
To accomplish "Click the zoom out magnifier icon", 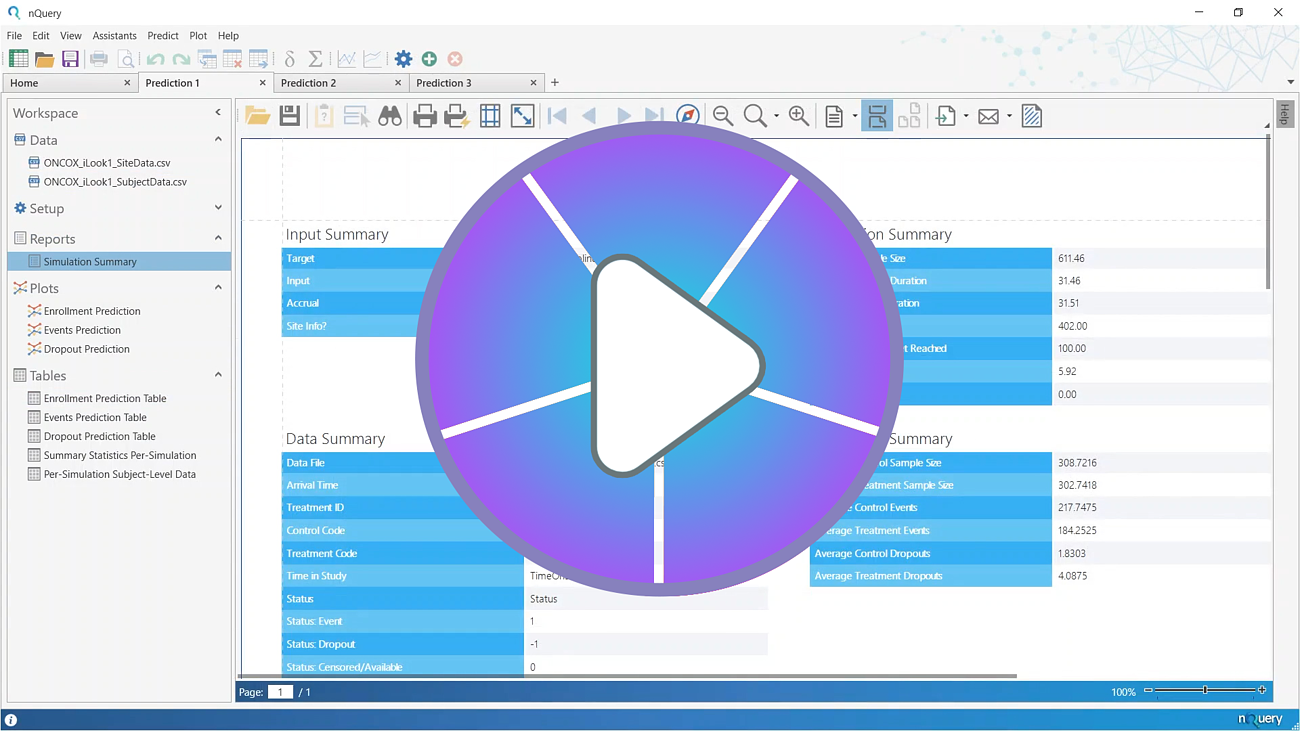I will [722, 117].
